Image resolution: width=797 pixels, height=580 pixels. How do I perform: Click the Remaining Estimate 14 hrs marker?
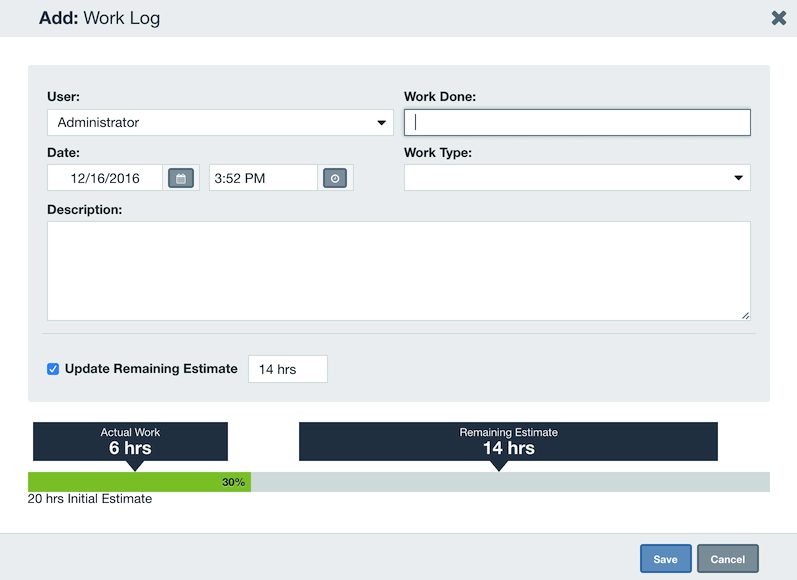click(508, 441)
